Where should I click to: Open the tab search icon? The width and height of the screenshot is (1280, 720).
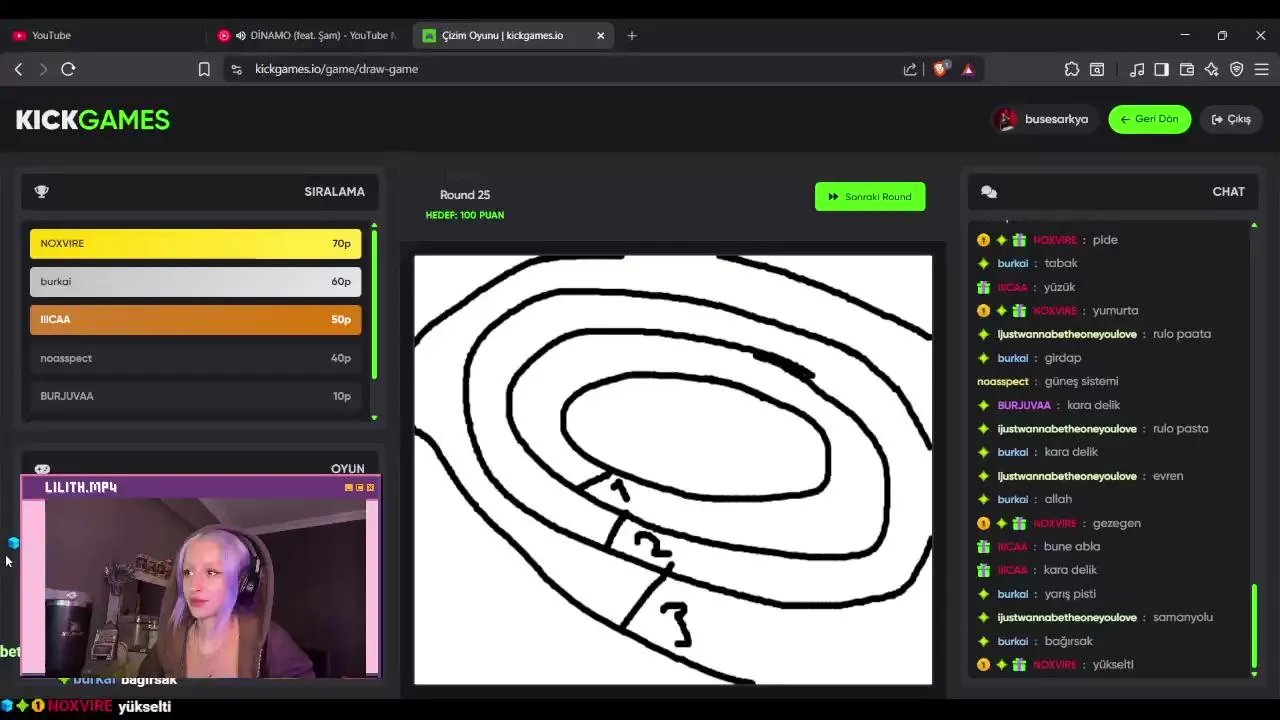[1097, 69]
